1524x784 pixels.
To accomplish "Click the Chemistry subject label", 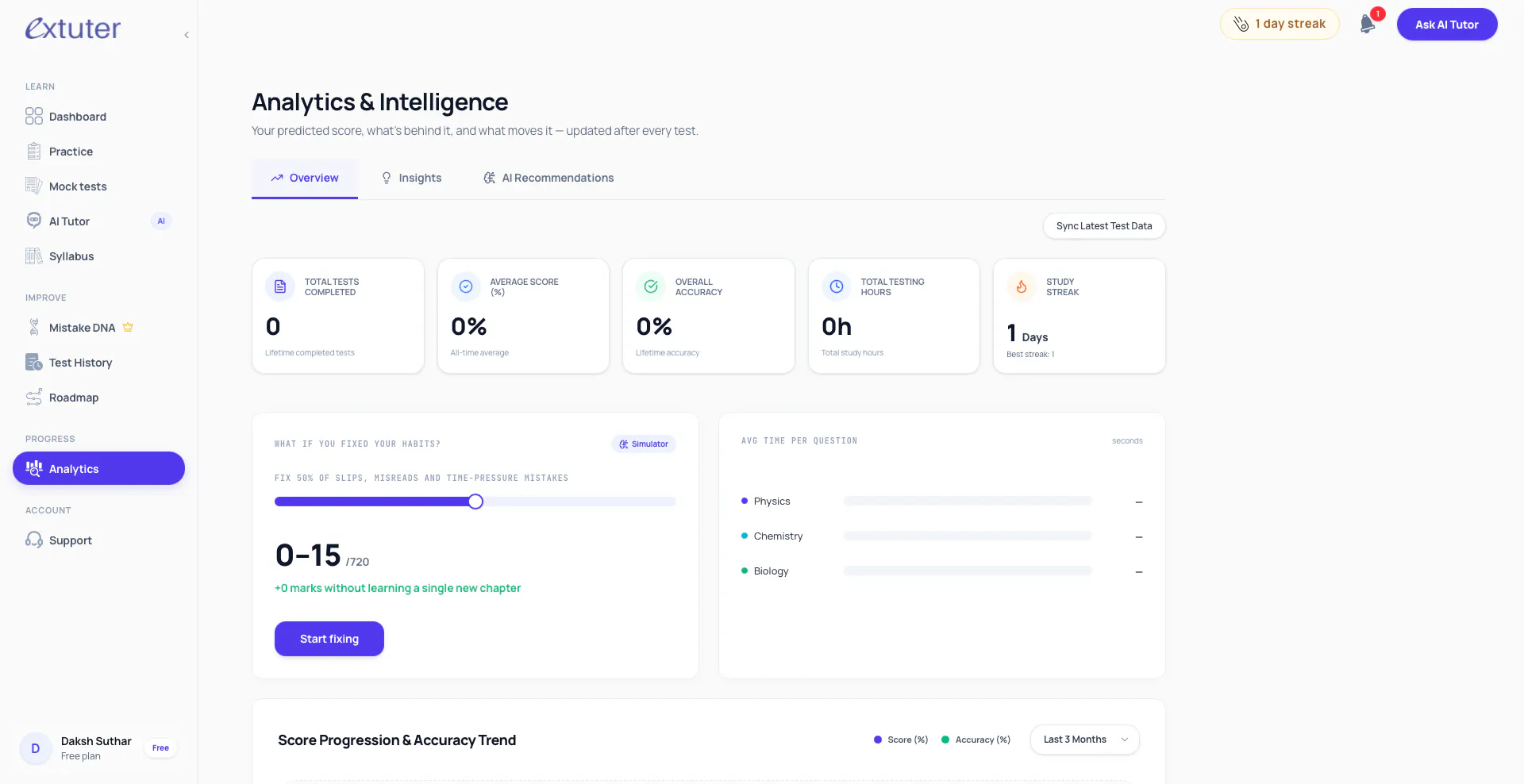I will point(778,536).
